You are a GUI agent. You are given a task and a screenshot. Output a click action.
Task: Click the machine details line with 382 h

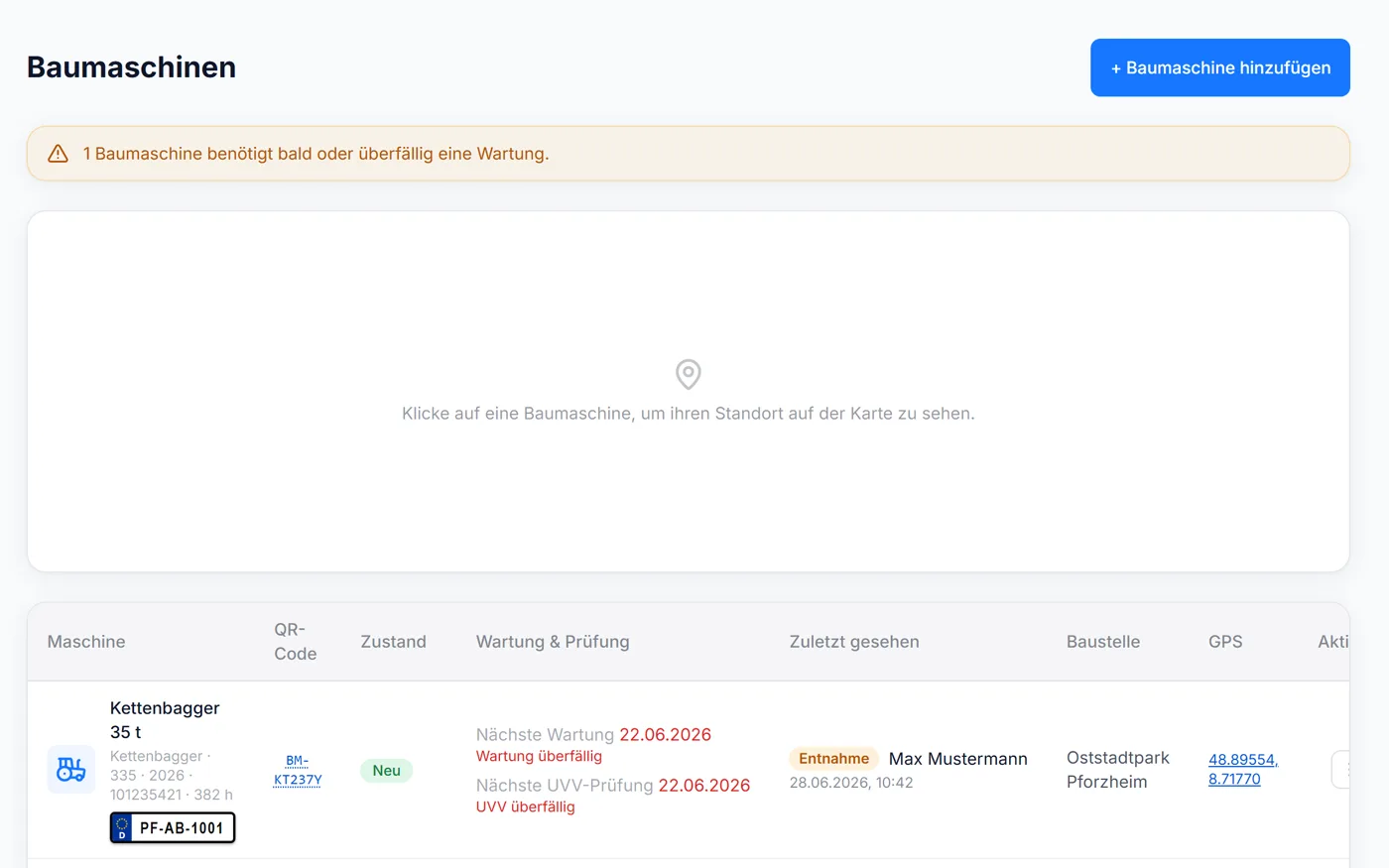coord(172,776)
